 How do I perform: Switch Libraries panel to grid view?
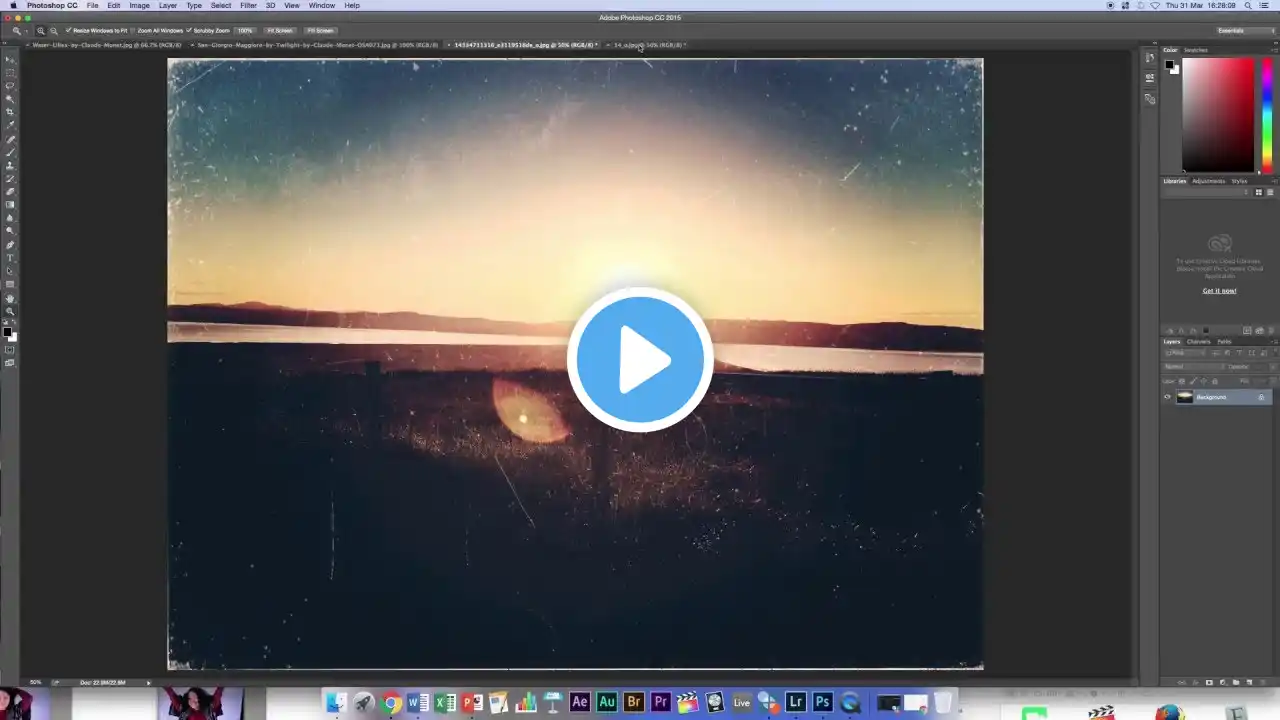click(1260, 192)
